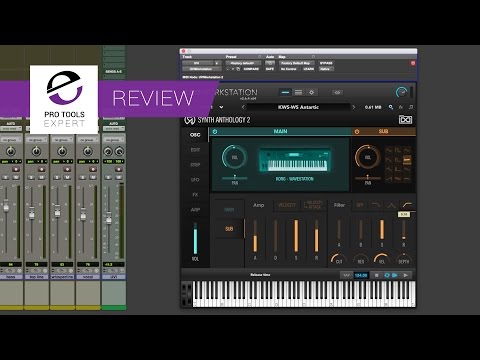The image size is (480, 360).
Task: Open the ARP page tab
Action: (195, 210)
